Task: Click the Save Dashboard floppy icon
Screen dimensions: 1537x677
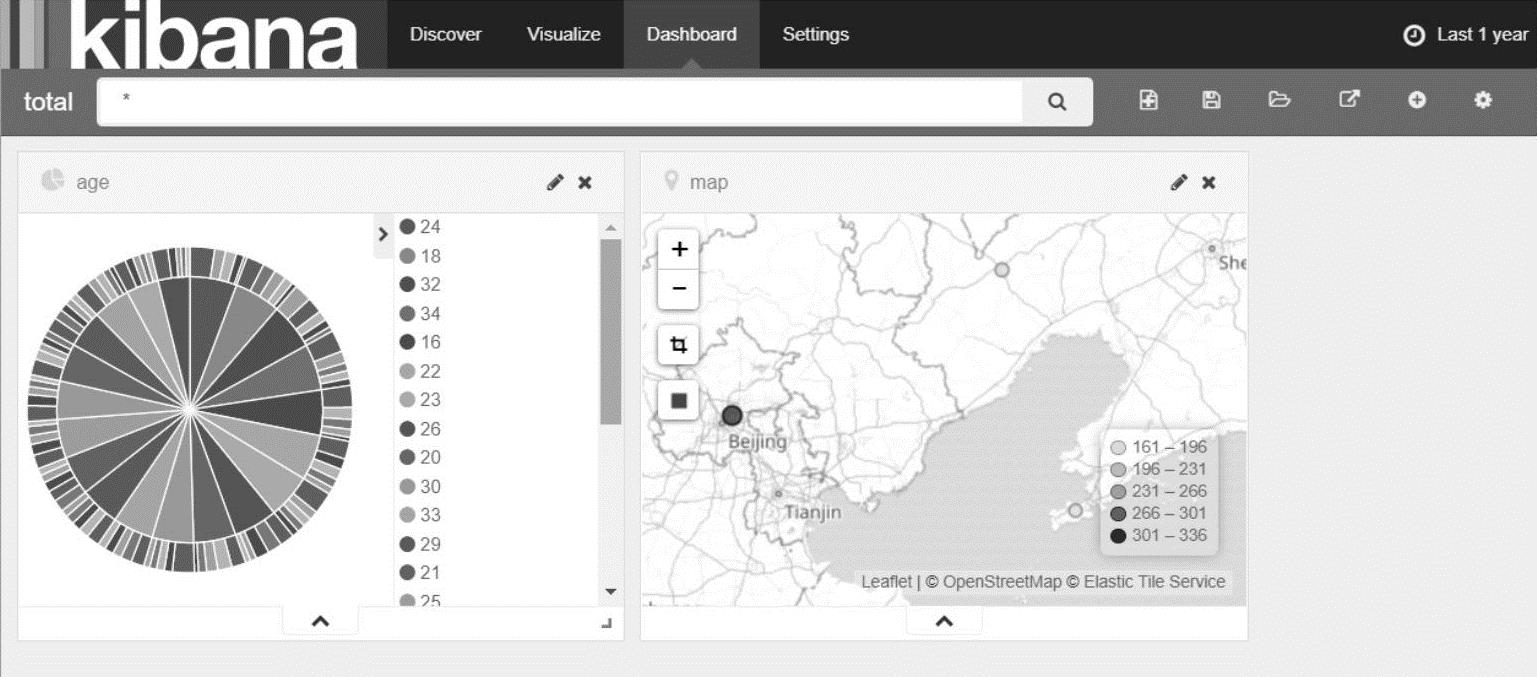Action: (x=1211, y=100)
